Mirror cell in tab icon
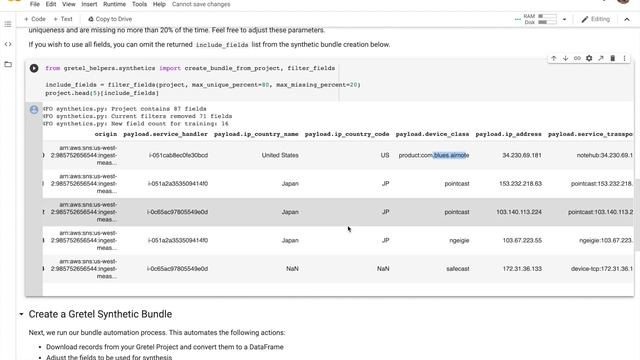640x360 pixels. tap(601, 58)
